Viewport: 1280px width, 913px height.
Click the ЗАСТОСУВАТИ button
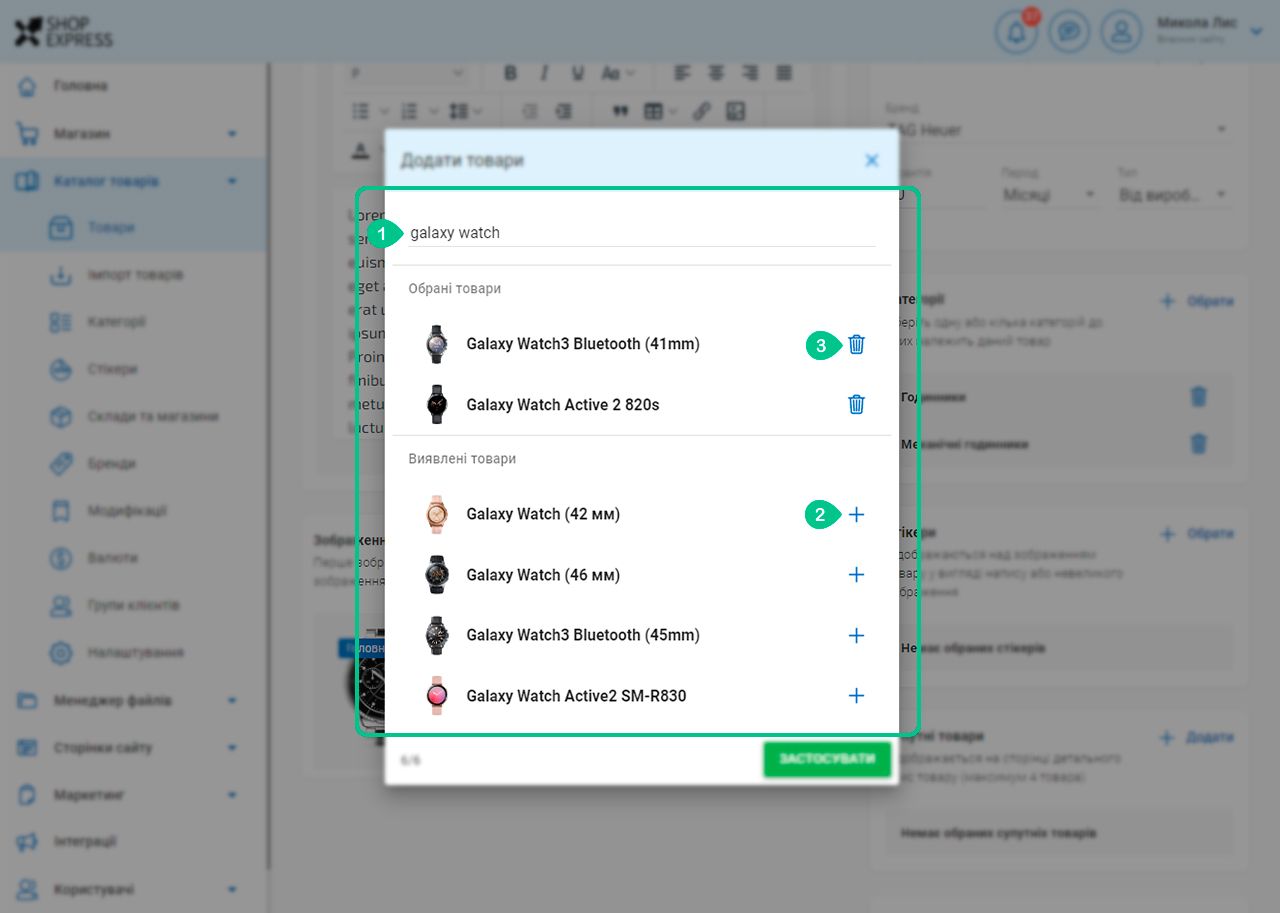[826, 759]
